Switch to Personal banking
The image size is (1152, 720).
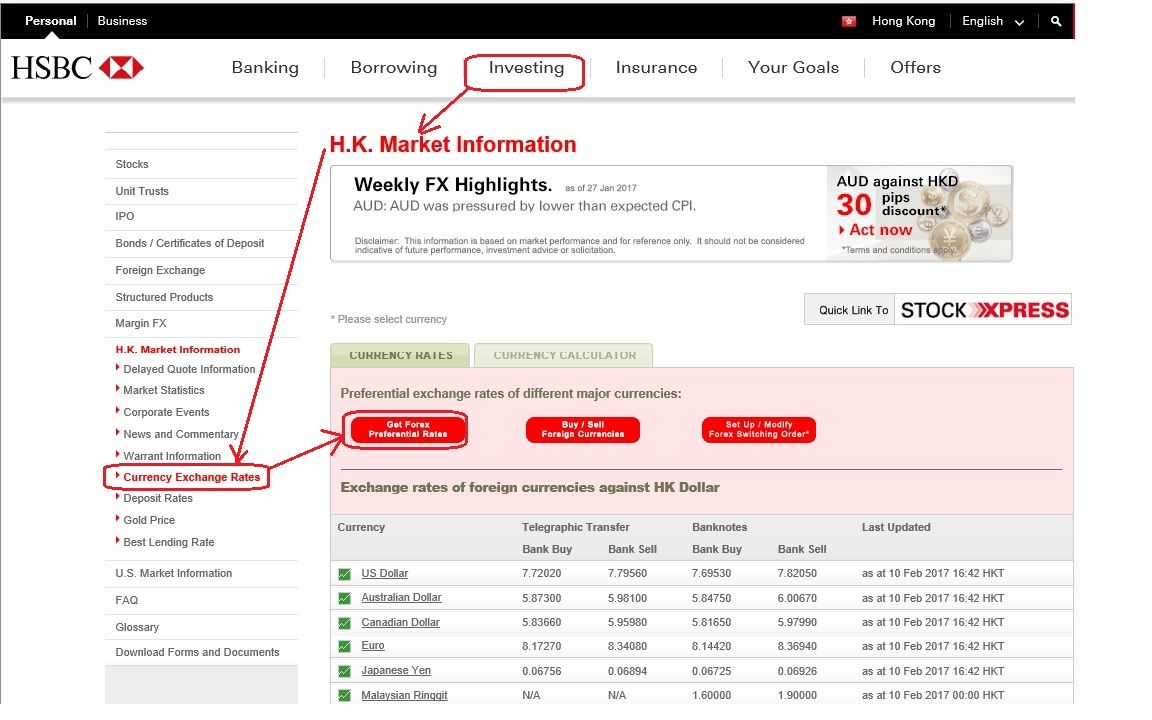coord(51,21)
